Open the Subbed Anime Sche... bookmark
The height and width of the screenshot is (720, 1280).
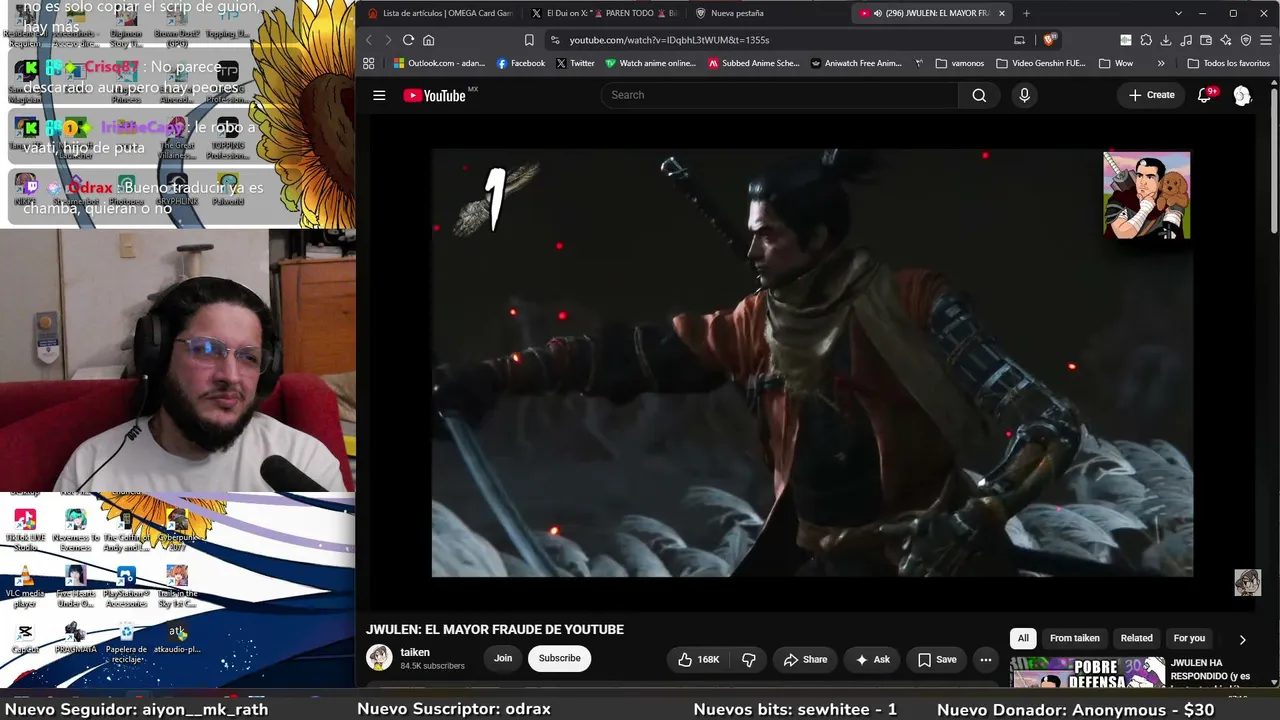pyautogui.click(x=753, y=63)
